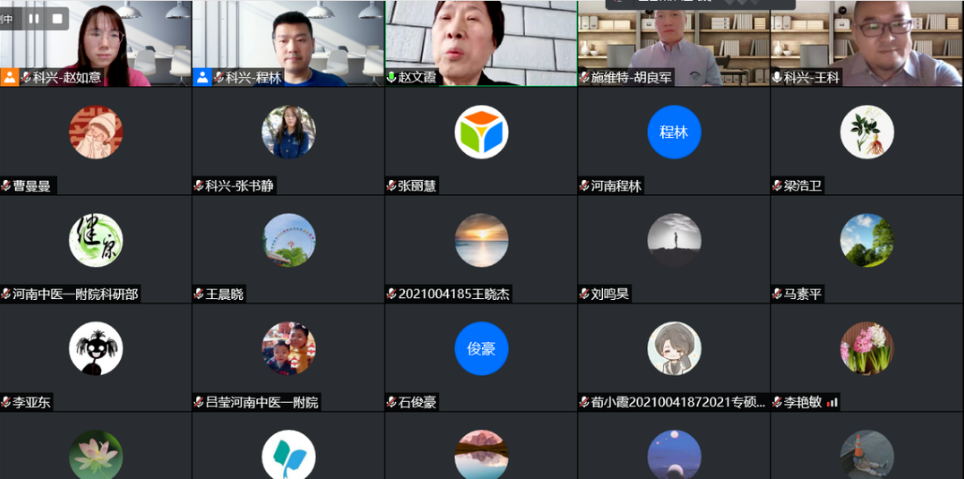964x479 pixels.
Task: Select the blue 程林 avatar for 河南程林
Action: [x=673, y=132]
